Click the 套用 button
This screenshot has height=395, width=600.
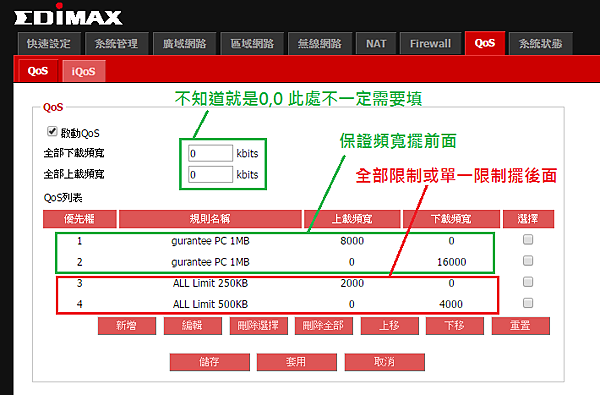pyautogui.click(x=297, y=362)
